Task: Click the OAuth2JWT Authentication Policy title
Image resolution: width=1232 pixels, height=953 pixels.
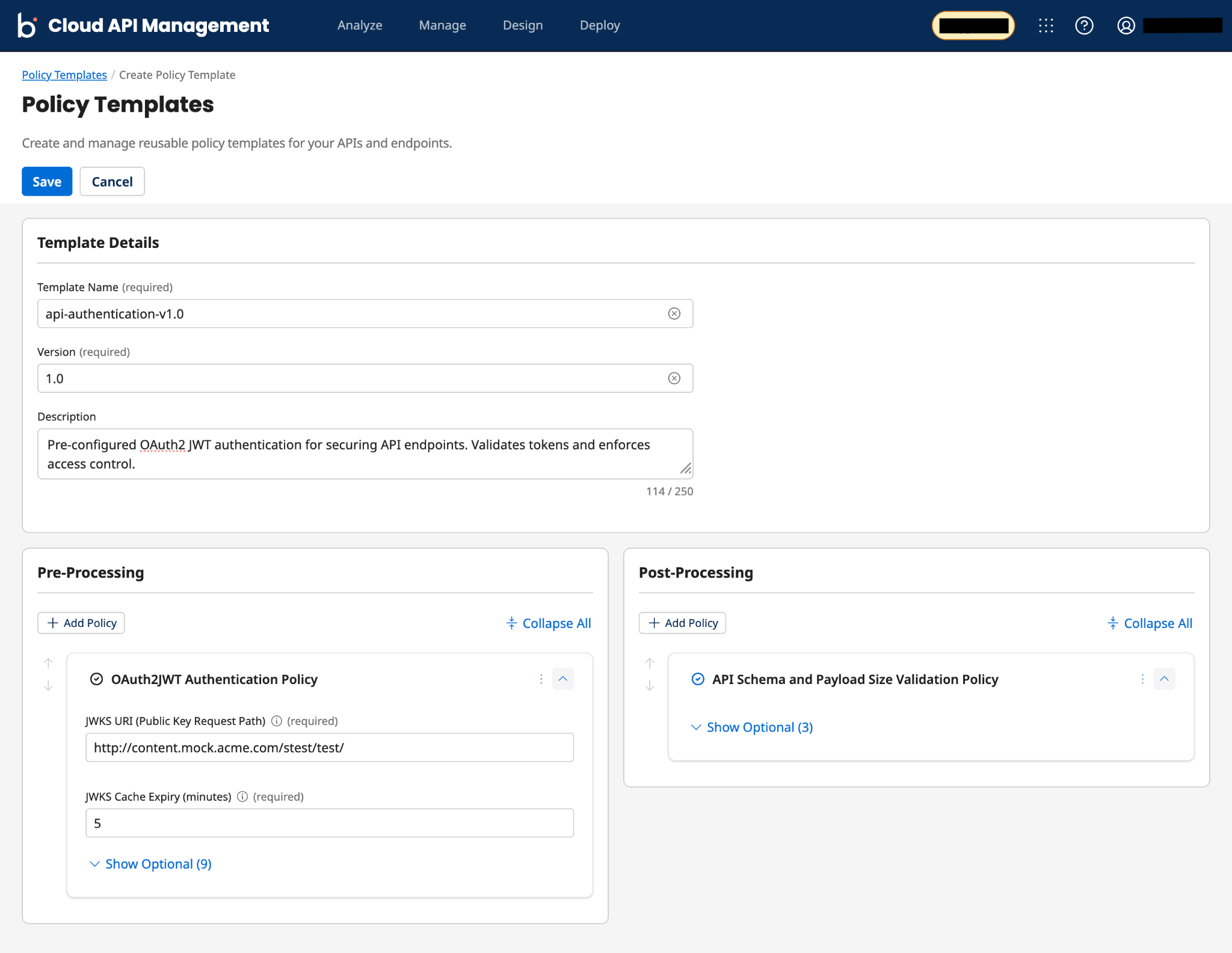Action: (214, 679)
